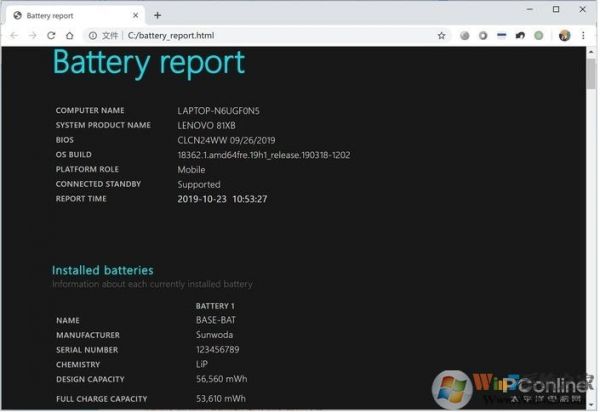Click connected standby value Supported
Viewport: 600px width, 412px height.
coord(199,184)
